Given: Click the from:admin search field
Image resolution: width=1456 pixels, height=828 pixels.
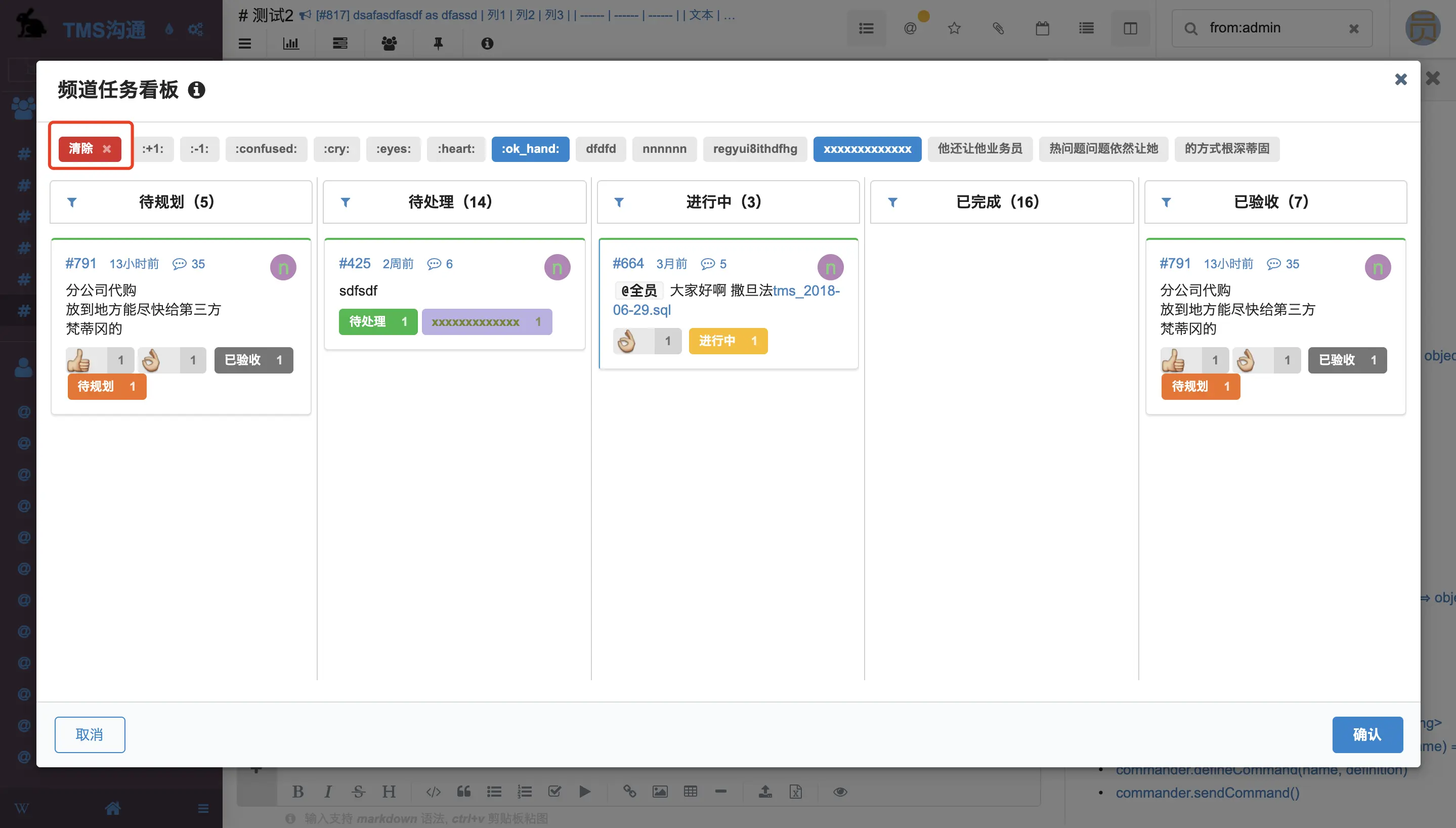Looking at the screenshot, I should [1272, 28].
